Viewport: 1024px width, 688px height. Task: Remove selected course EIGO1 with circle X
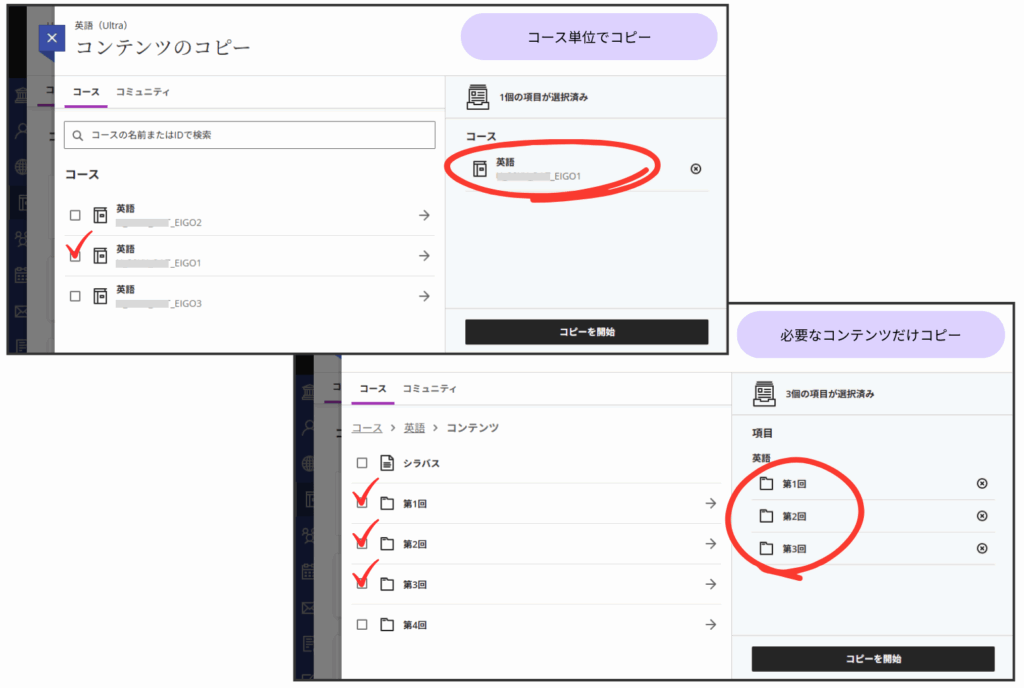[x=696, y=169]
